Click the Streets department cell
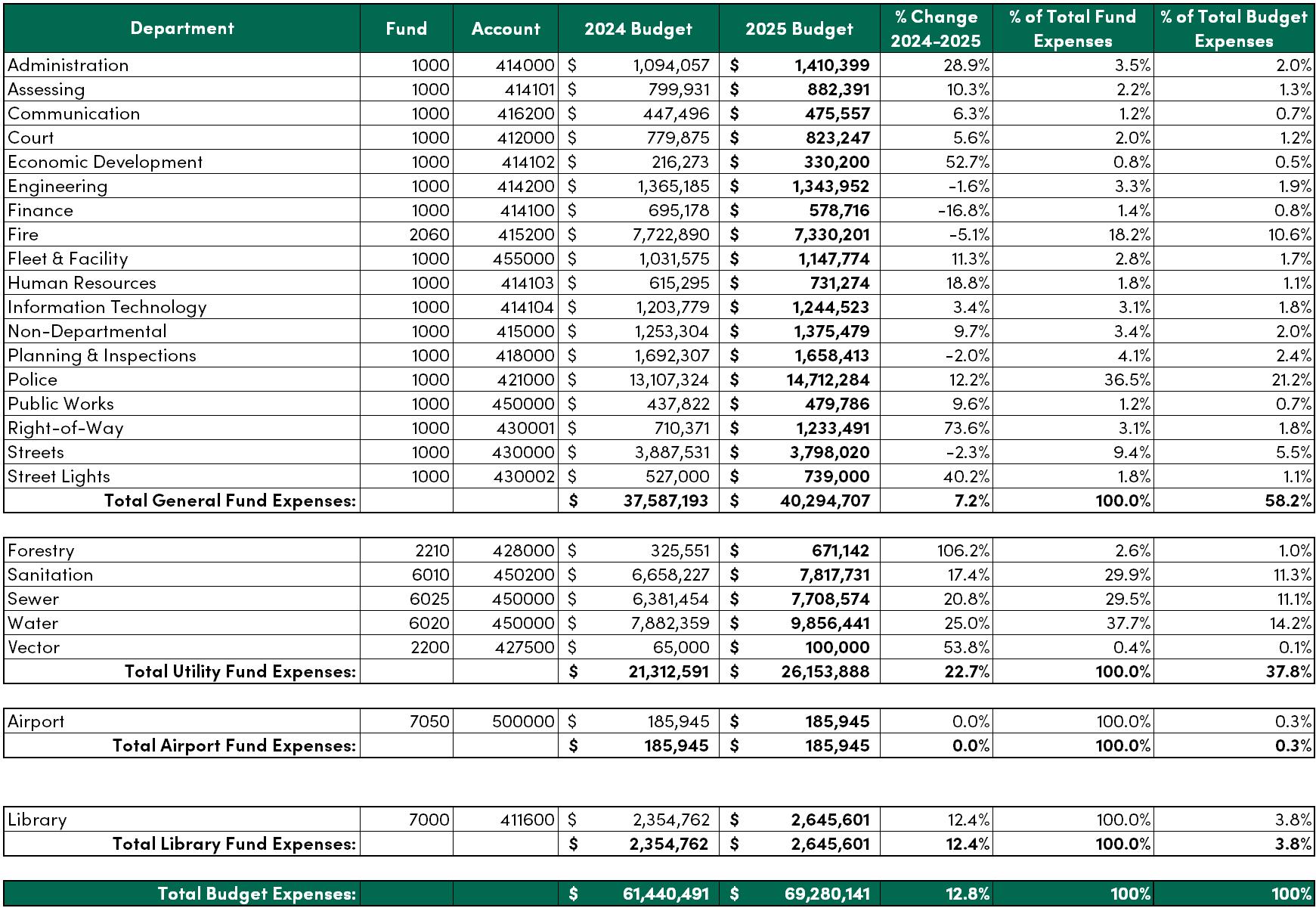Image resolution: width=1316 pixels, height=908 pixels. 182,452
